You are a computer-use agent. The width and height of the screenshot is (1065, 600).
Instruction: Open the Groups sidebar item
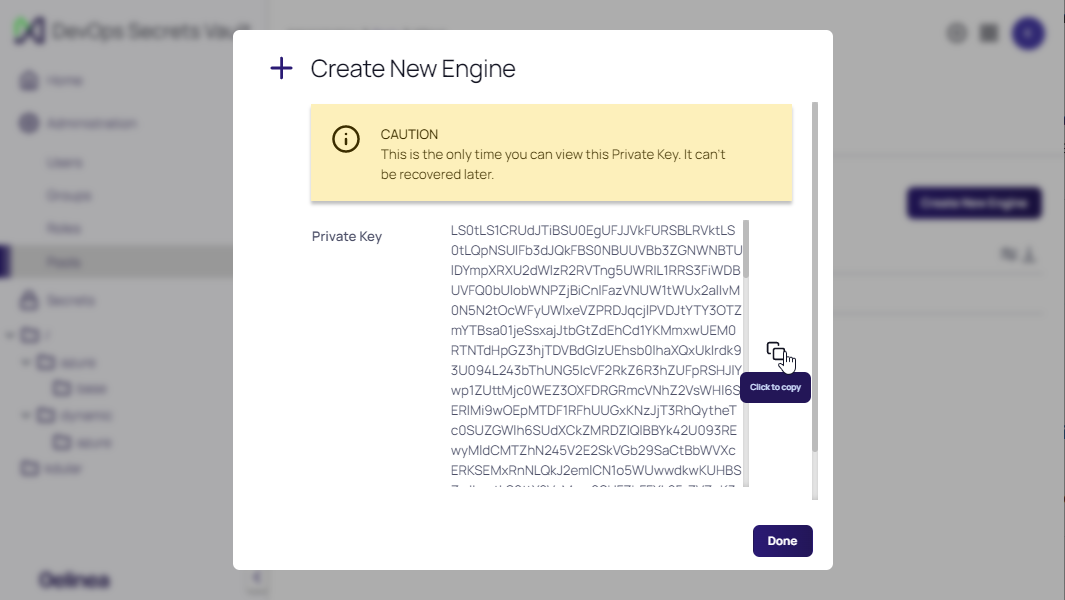tap(68, 195)
